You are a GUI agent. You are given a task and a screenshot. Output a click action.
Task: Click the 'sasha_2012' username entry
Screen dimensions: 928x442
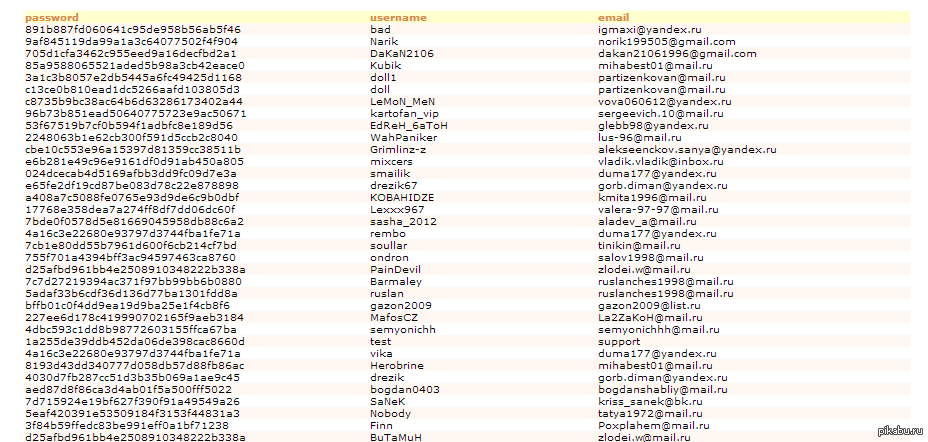[x=403, y=221]
